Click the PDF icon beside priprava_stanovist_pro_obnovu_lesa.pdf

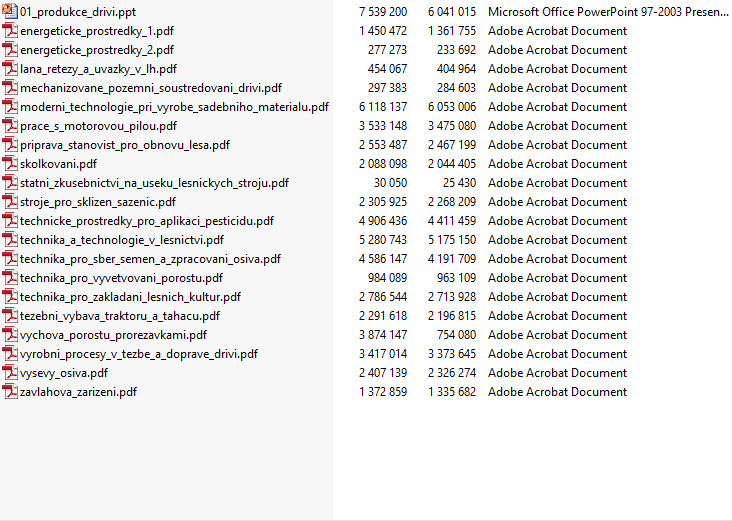pyautogui.click(x=10, y=145)
